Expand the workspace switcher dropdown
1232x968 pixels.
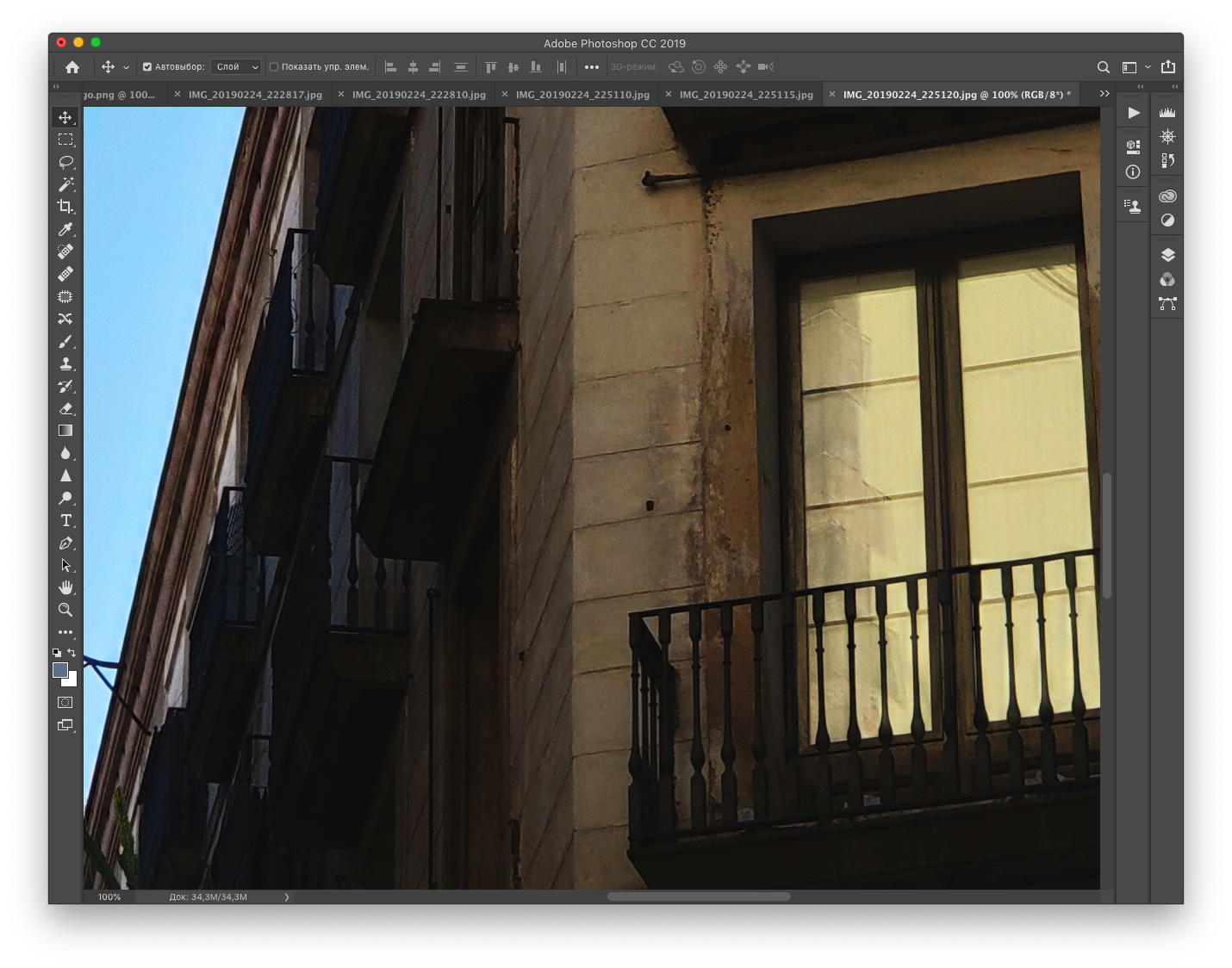pyautogui.click(x=1136, y=67)
